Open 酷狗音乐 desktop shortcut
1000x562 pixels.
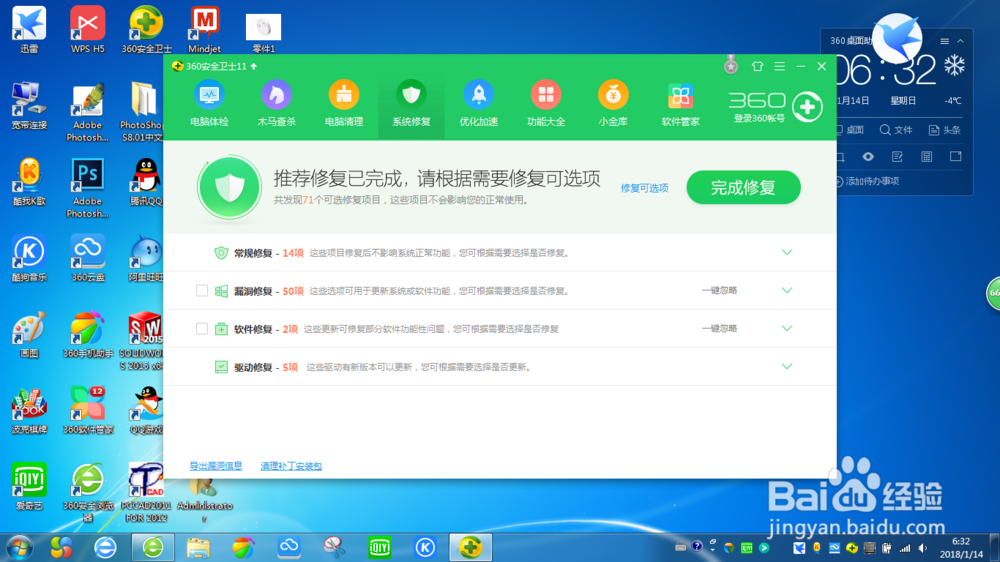(x=29, y=258)
